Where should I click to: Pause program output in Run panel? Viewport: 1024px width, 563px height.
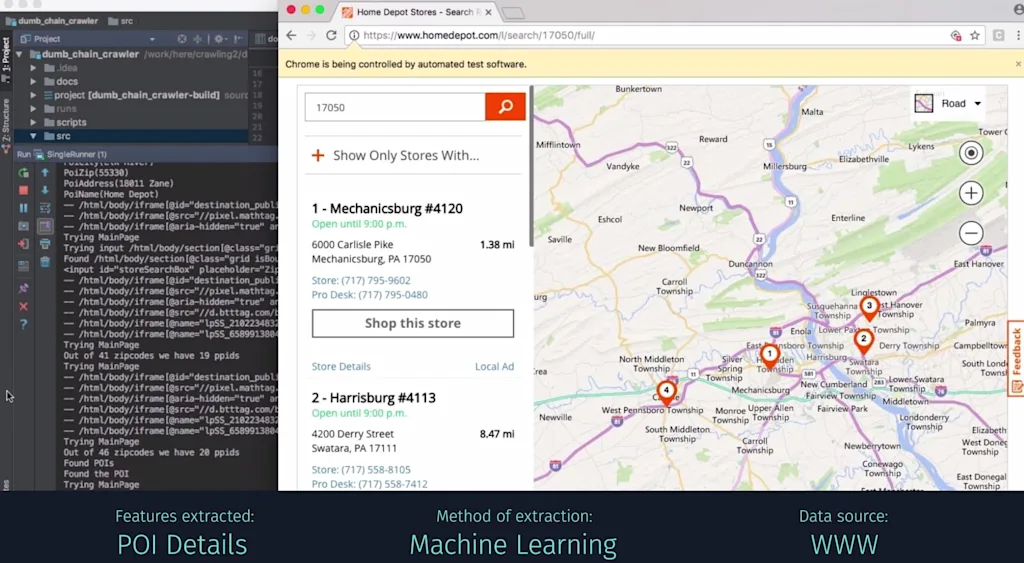[x=24, y=208]
